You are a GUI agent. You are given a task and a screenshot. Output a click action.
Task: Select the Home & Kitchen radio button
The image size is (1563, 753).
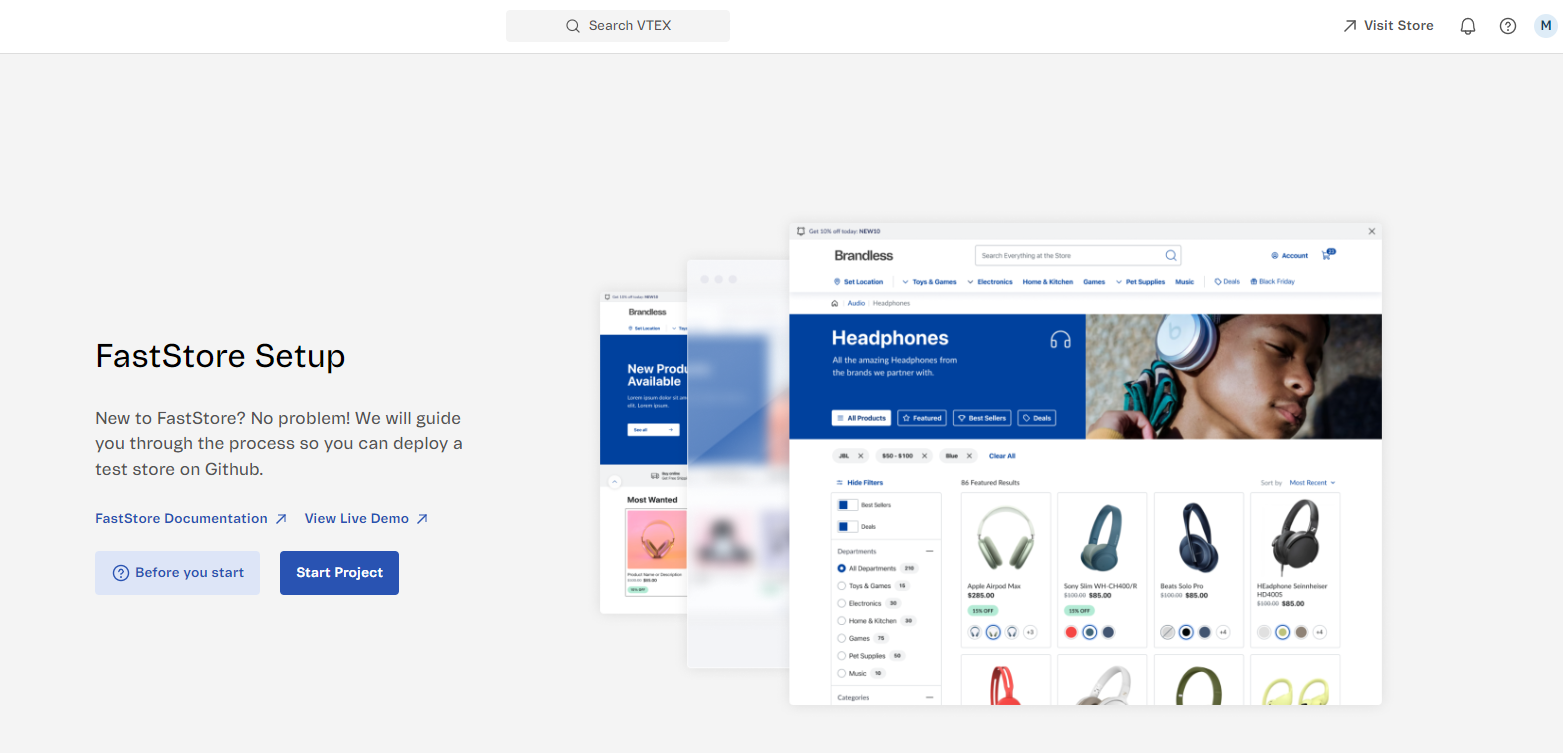[x=841, y=621]
